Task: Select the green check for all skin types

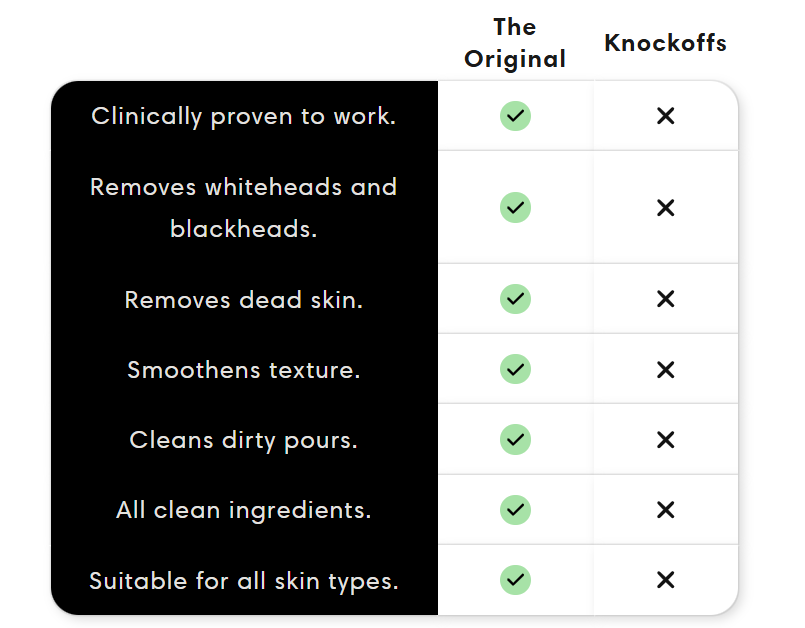Action: pyautogui.click(x=515, y=580)
